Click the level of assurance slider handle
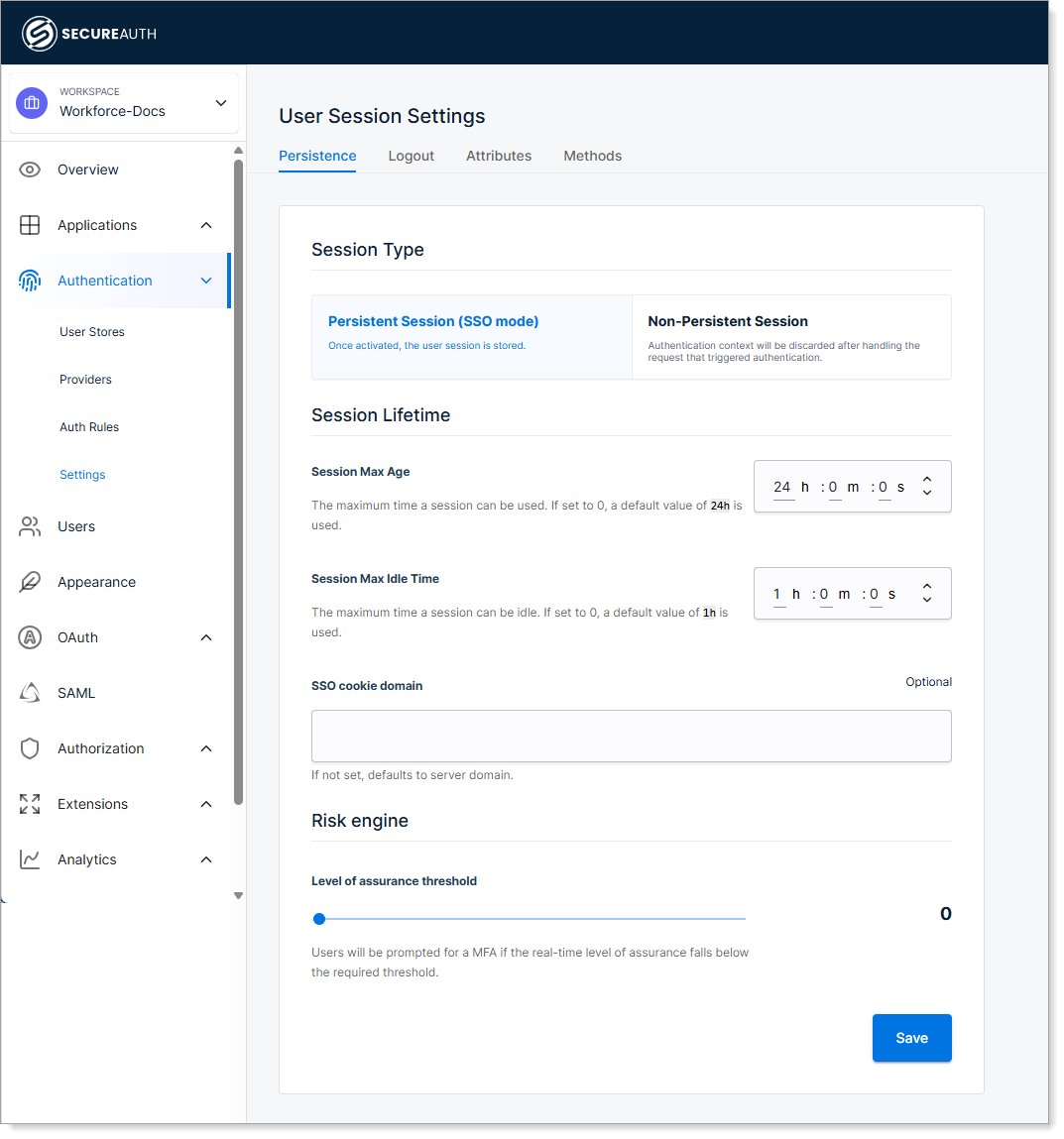 pos(319,919)
